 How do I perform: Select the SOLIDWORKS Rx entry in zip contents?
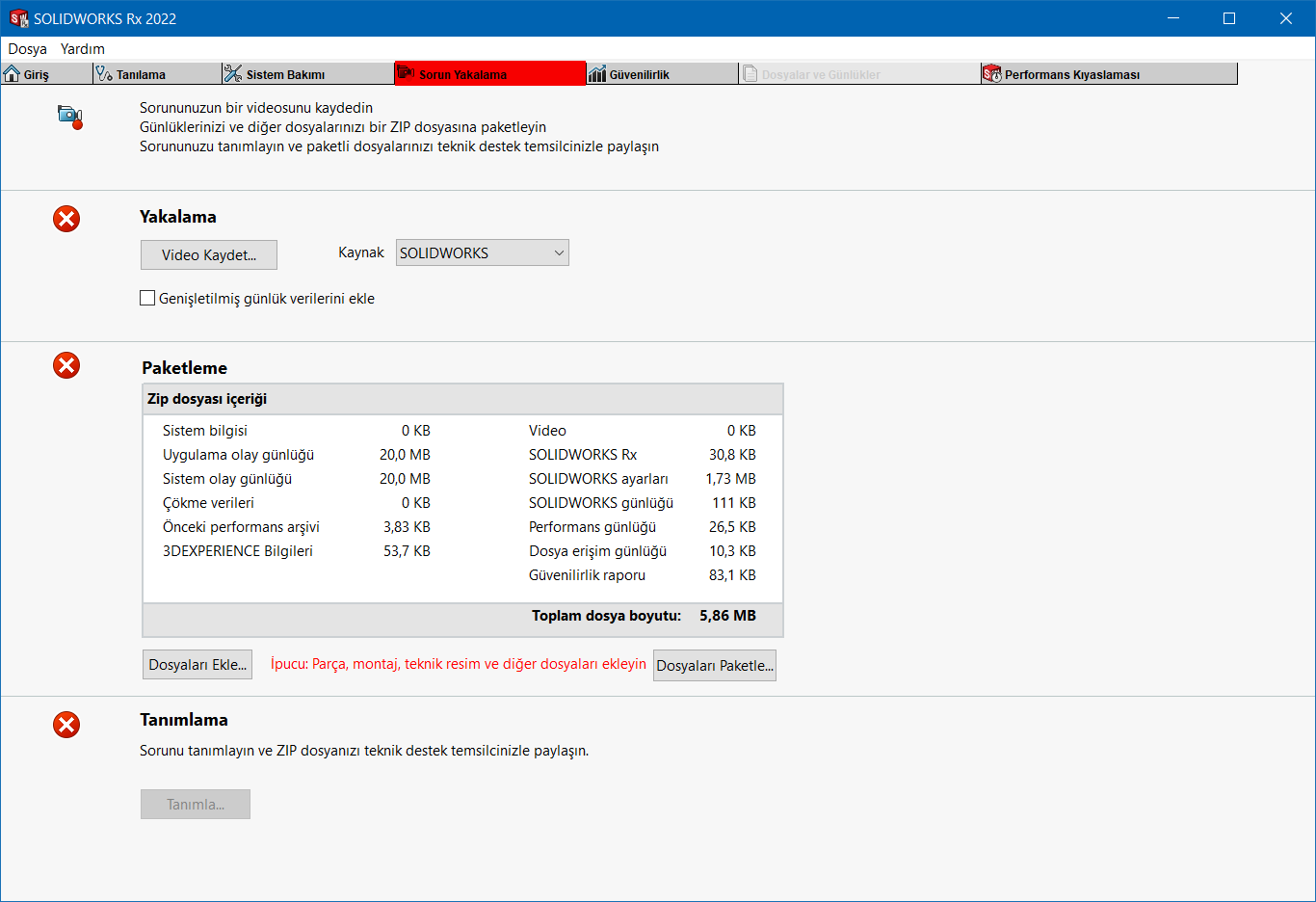coord(643,455)
